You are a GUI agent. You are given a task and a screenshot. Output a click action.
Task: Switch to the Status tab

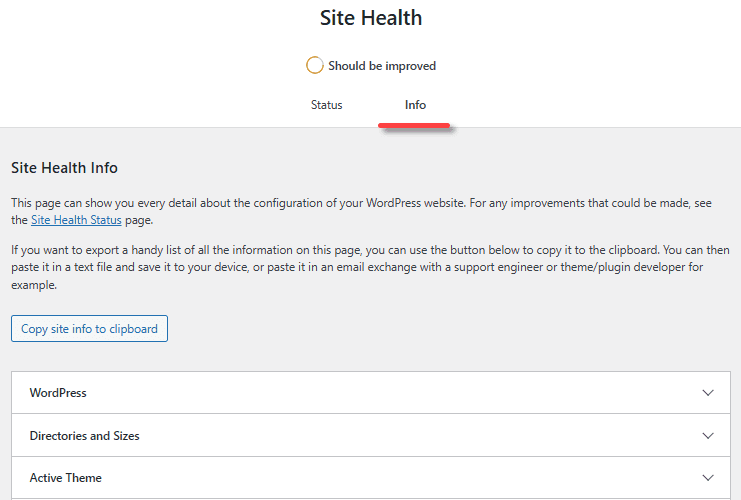[x=326, y=105]
